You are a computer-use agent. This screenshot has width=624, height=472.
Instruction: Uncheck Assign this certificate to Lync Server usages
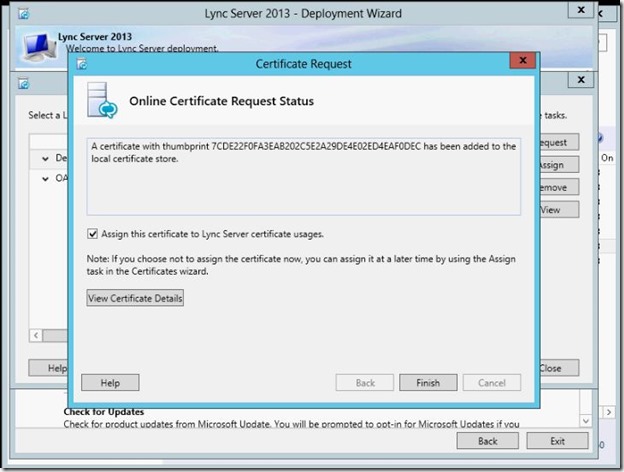click(x=92, y=234)
